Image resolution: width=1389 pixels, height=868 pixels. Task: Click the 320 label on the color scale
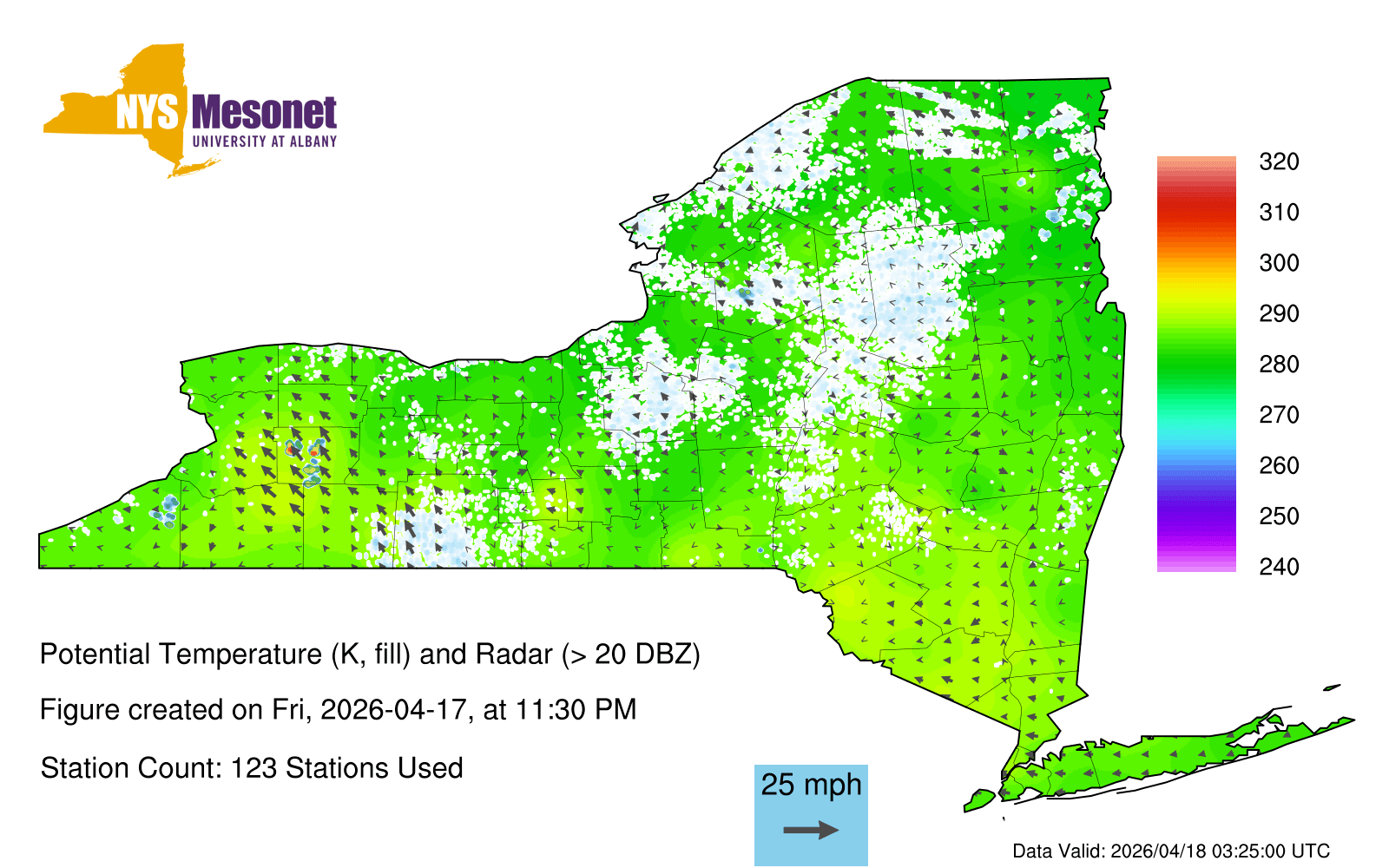[x=1279, y=162]
